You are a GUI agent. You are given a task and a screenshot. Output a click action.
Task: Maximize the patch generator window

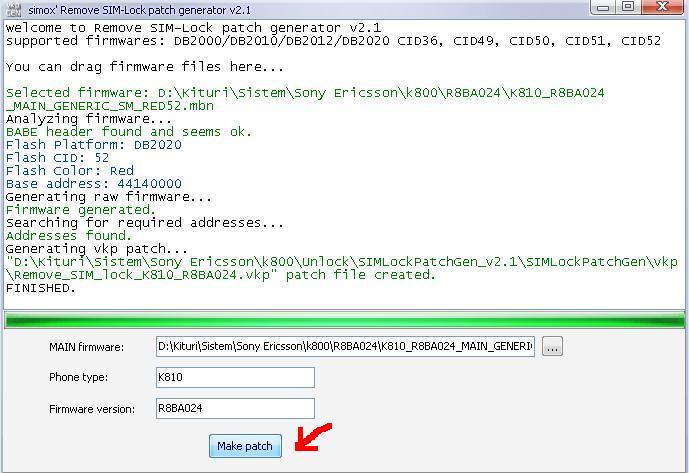[x=628, y=7]
